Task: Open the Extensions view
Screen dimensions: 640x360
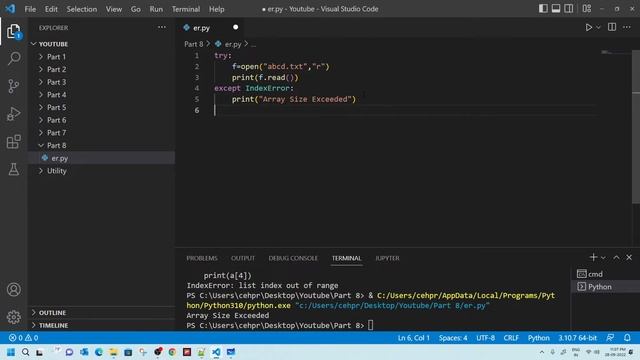Action: (13, 142)
